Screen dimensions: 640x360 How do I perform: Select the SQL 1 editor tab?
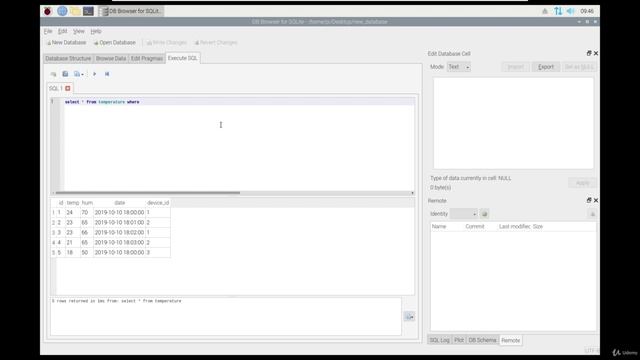point(60,88)
